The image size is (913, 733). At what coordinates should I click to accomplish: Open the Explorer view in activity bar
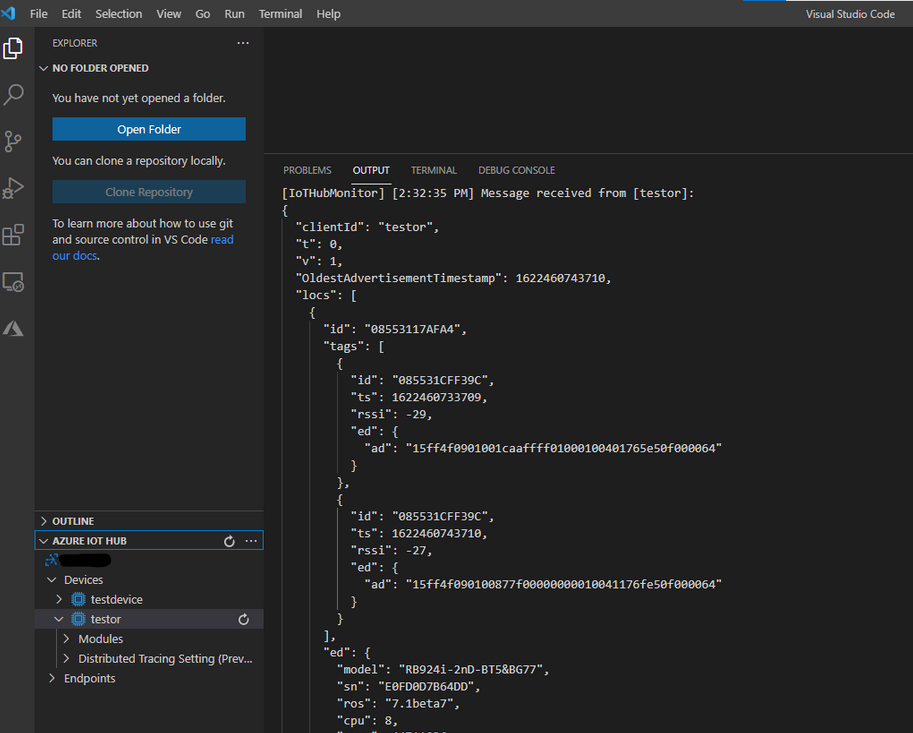tap(14, 48)
